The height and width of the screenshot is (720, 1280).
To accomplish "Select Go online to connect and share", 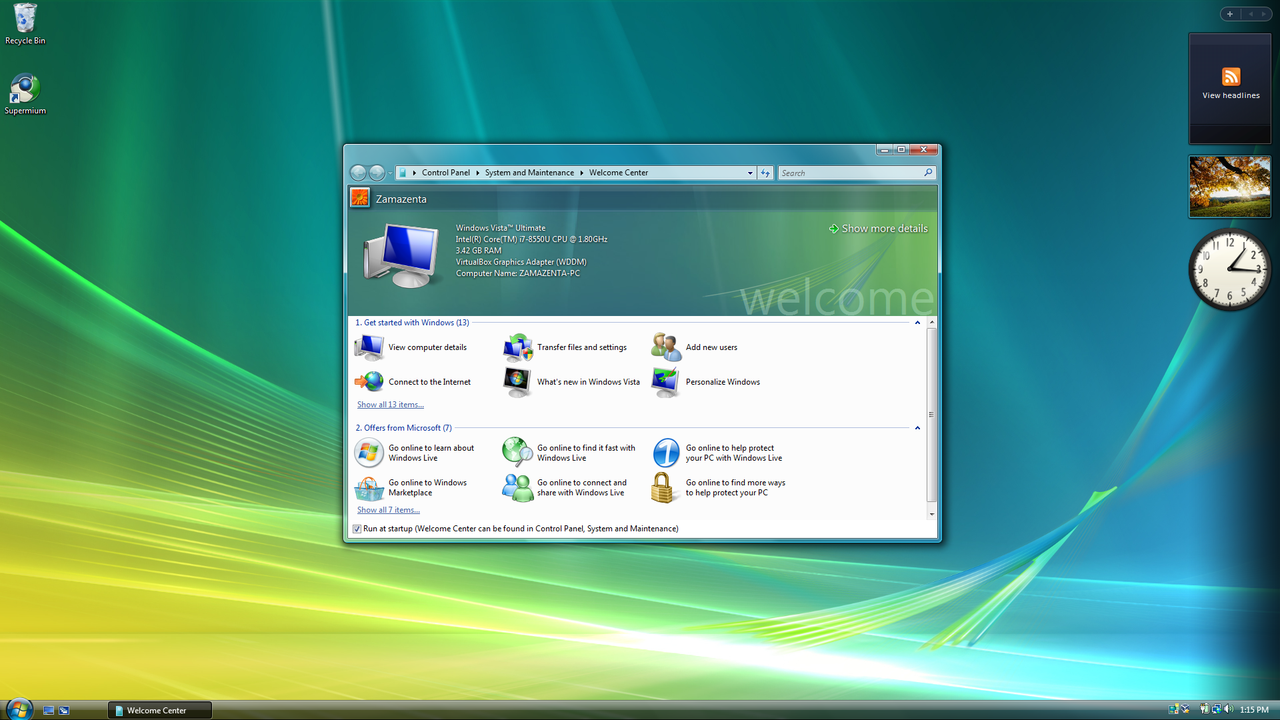I will pos(565,487).
